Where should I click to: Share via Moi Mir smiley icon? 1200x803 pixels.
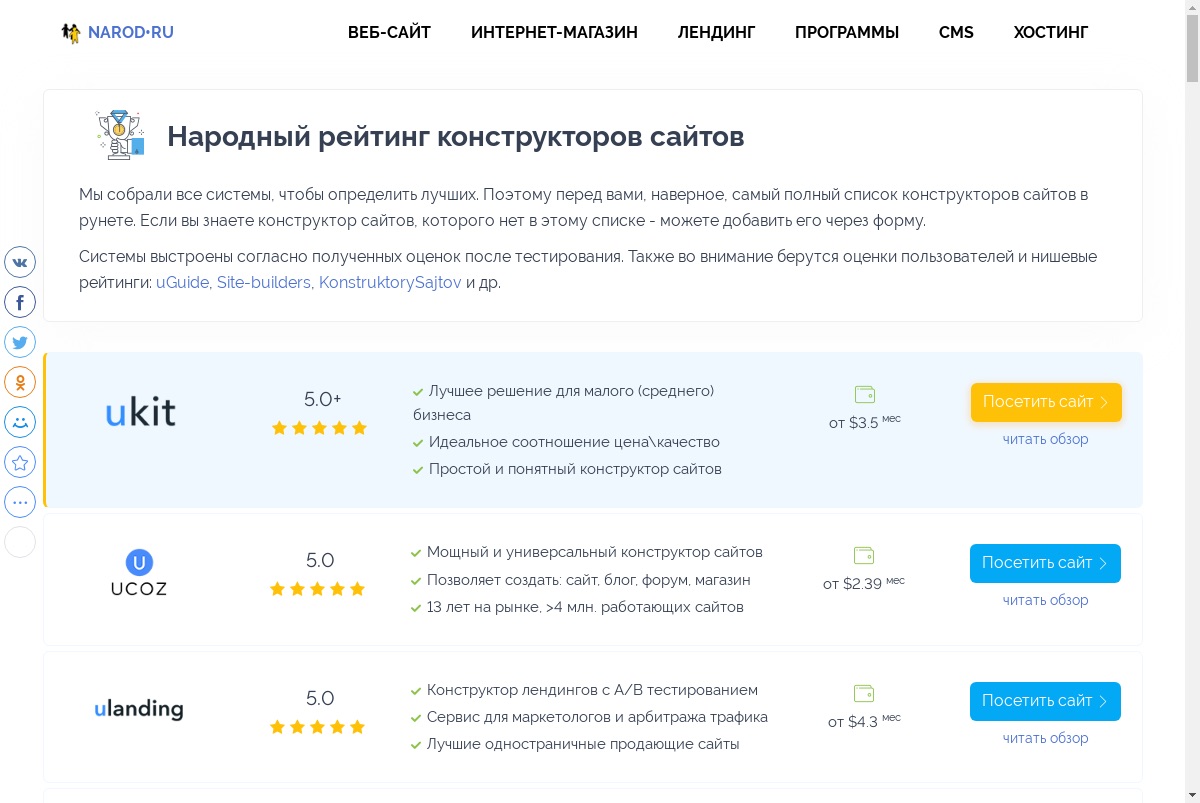20,422
